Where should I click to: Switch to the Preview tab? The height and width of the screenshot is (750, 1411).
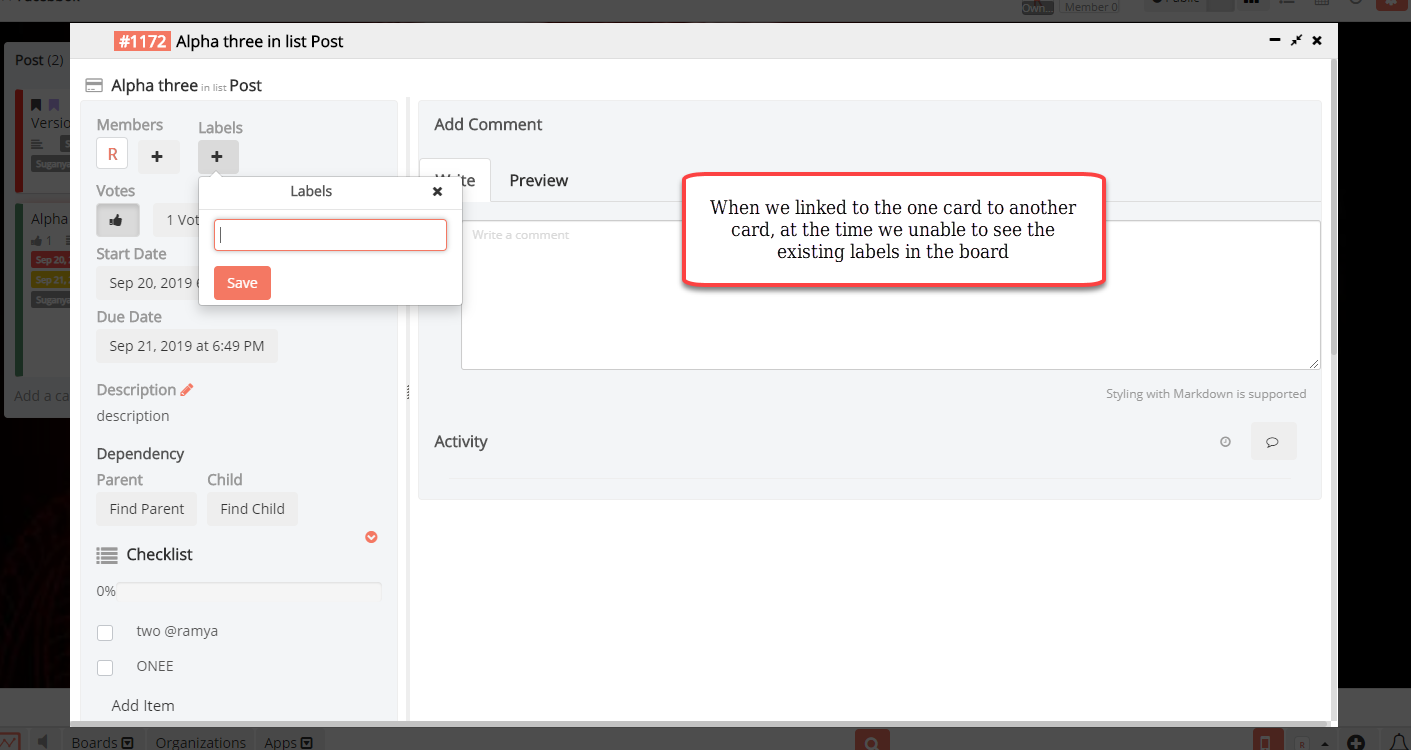pyautogui.click(x=538, y=180)
